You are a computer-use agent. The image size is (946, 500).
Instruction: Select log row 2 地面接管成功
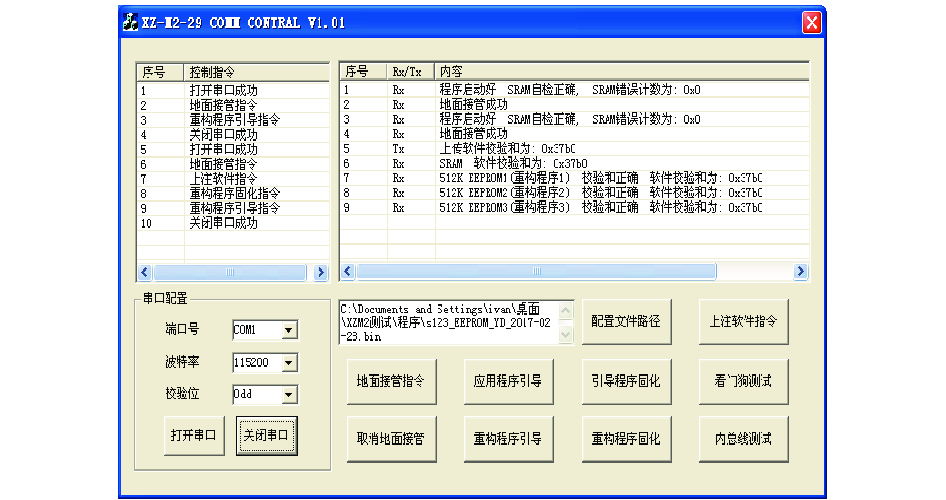click(x=574, y=104)
